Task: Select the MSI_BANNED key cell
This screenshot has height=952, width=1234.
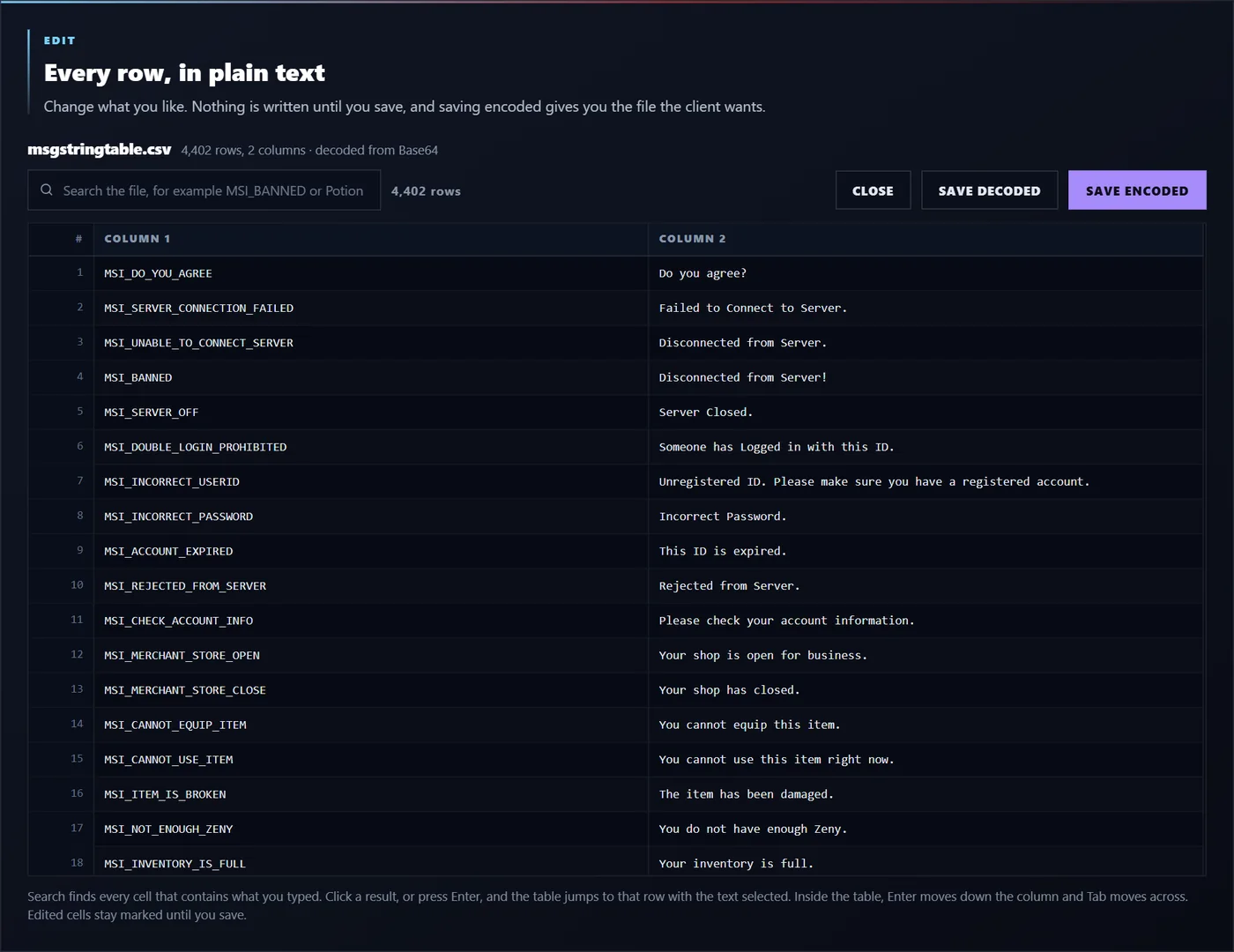Action: point(371,377)
